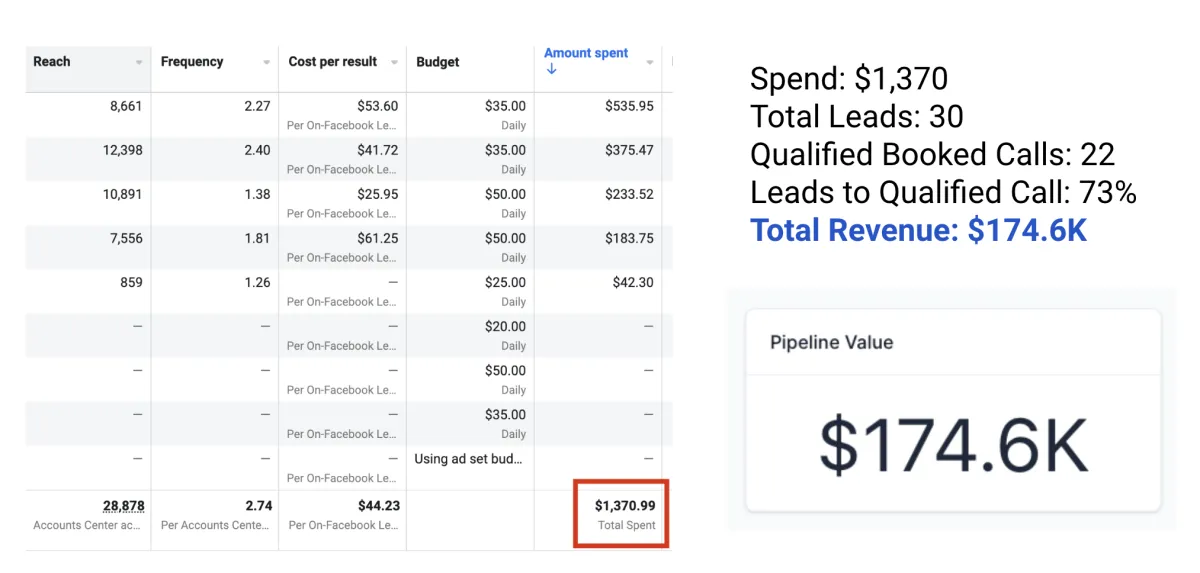Image resolution: width=1200 pixels, height=573 pixels.
Task: Click the Frequency column header label
Action: (x=192, y=61)
